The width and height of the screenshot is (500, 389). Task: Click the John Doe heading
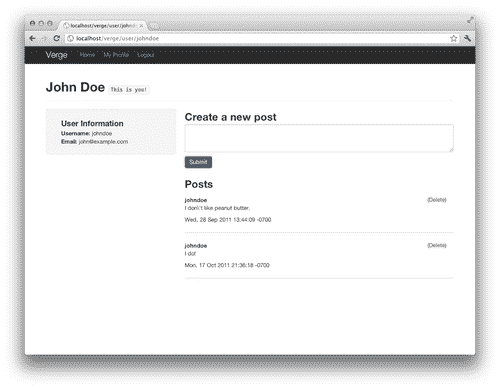click(75, 87)
